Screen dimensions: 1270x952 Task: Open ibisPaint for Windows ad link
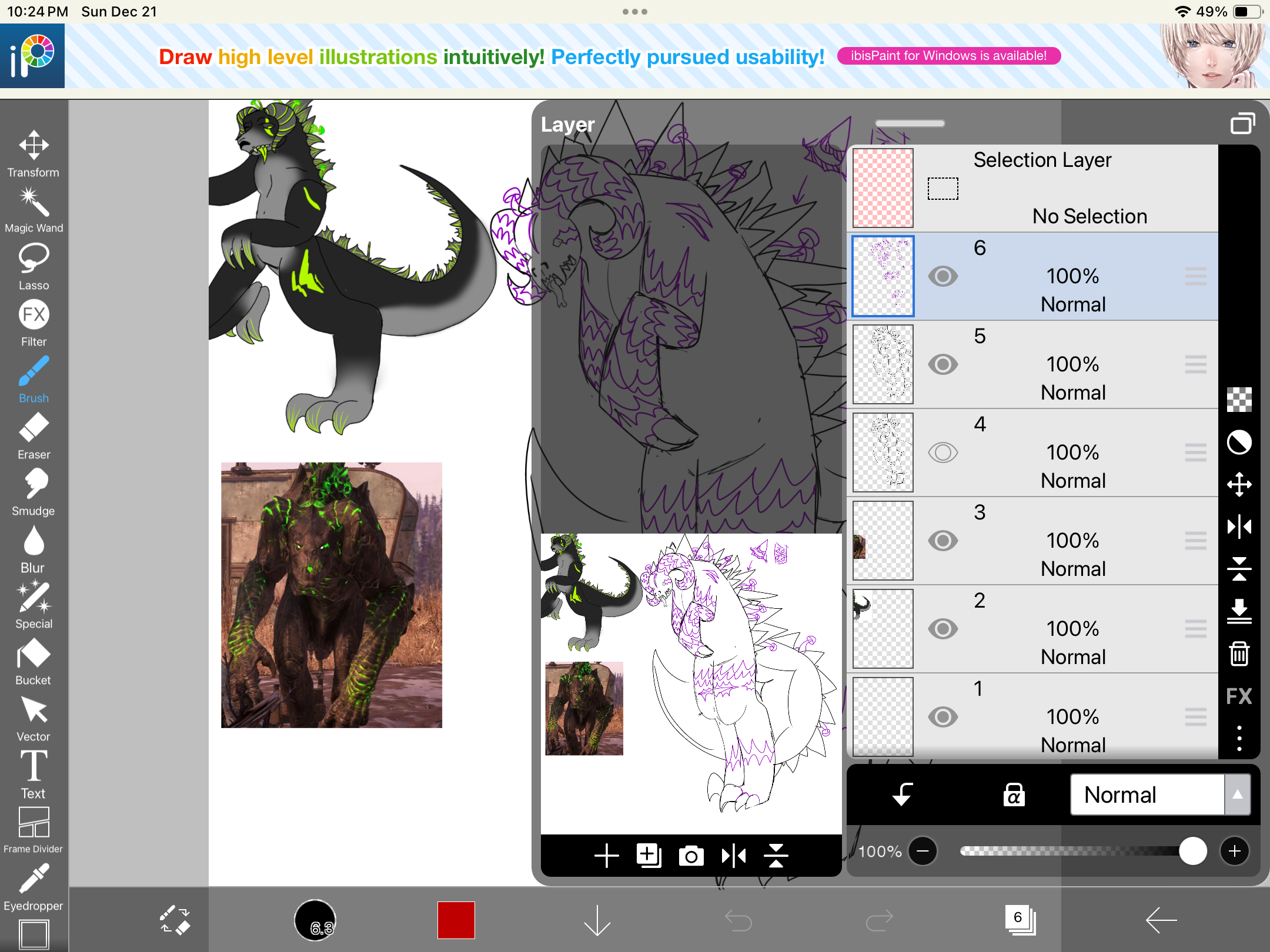coord(948,56)
